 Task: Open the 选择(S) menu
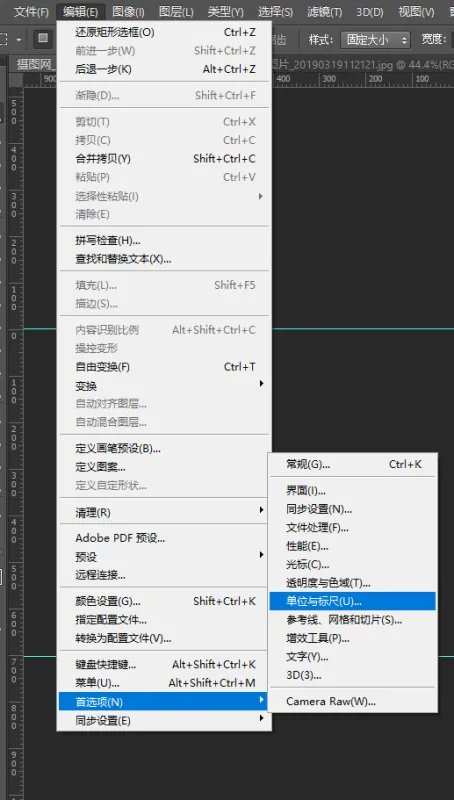point(275,12)
